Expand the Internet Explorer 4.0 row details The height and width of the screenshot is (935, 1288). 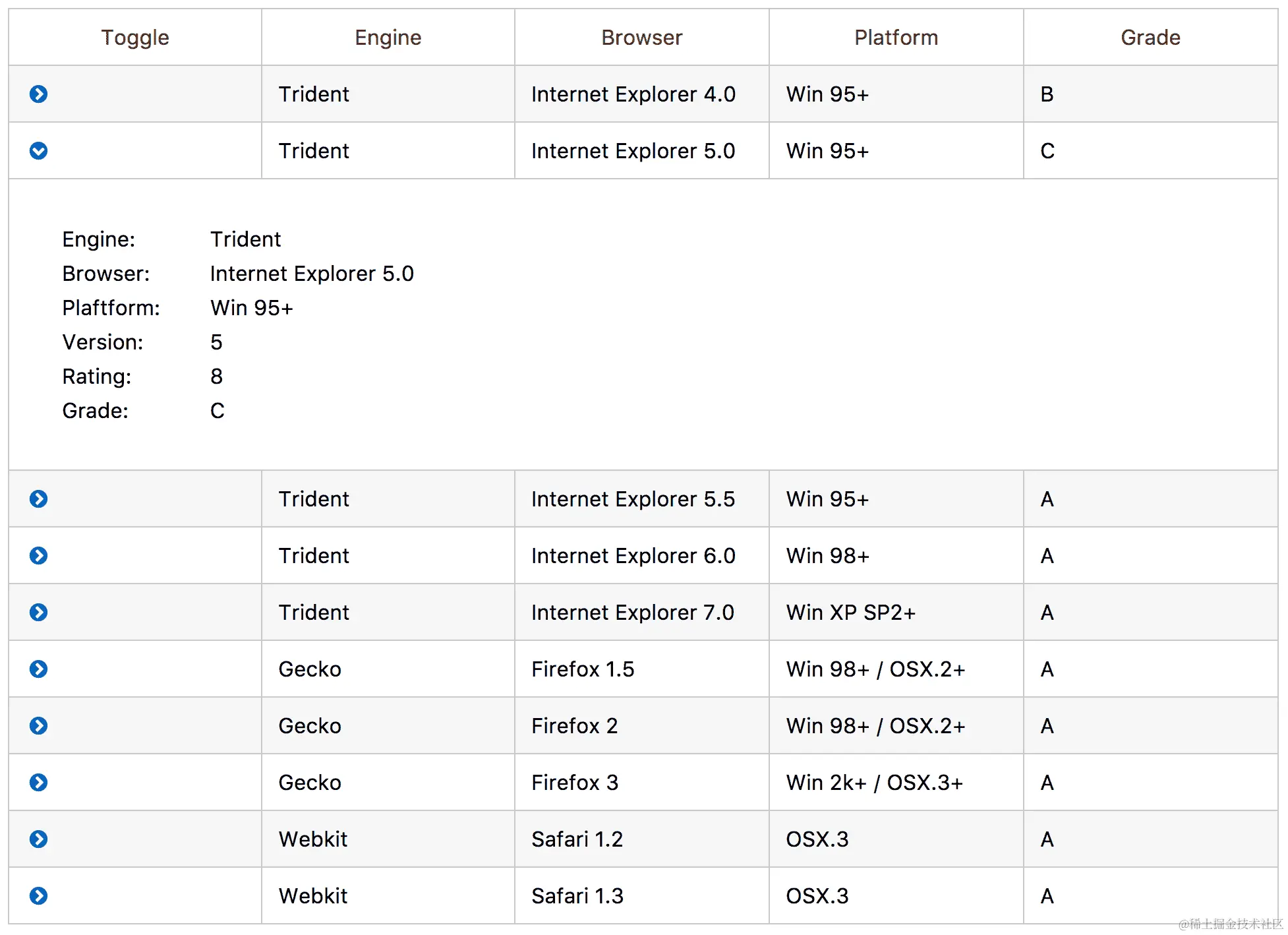(39, 94)
